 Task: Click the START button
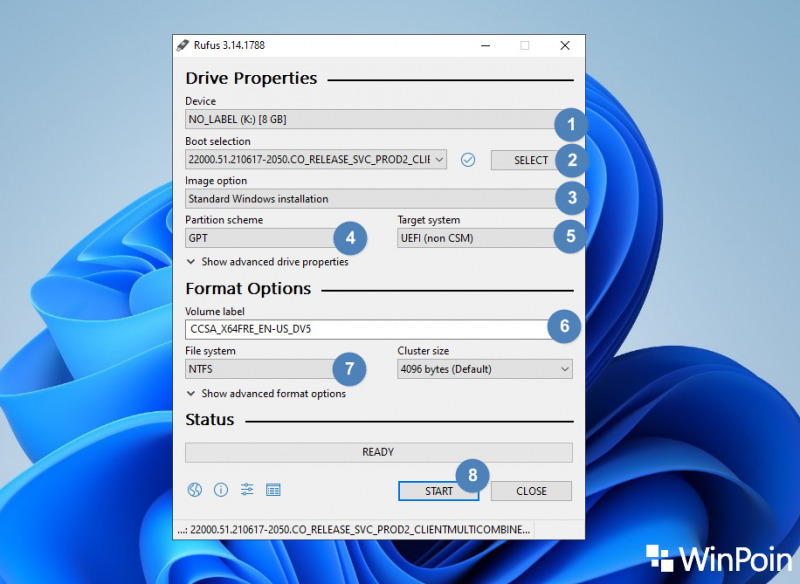(438, 491)
